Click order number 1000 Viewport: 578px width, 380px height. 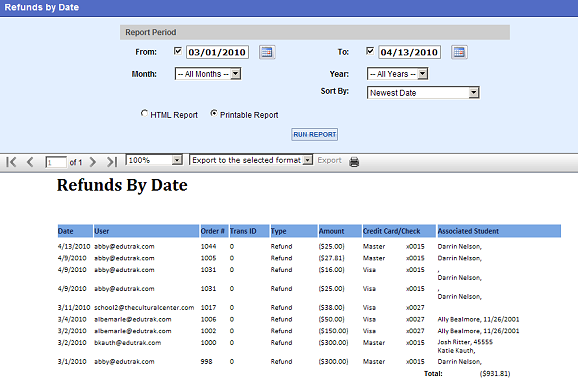click(208, 342)
